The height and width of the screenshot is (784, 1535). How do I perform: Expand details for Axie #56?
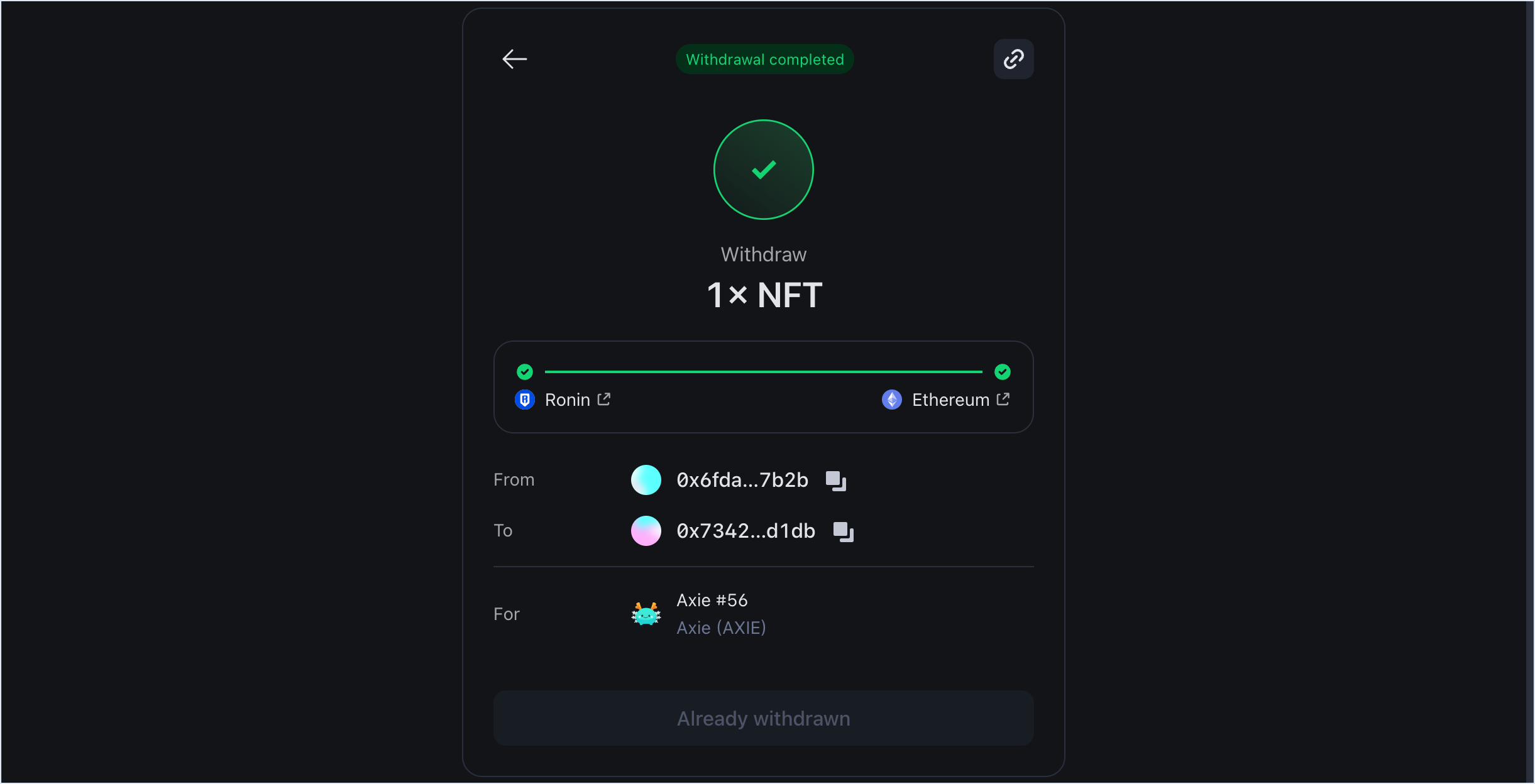[712, 600]
